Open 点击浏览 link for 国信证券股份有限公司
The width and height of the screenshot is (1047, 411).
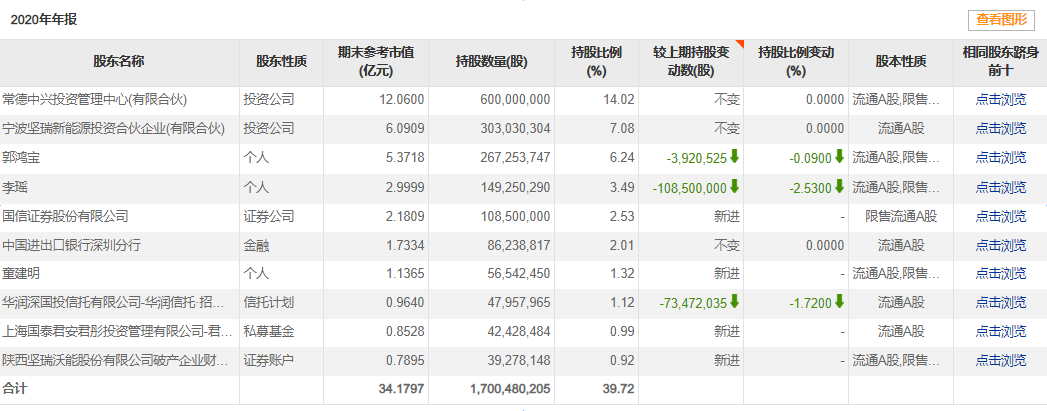click(x=1000, y=216)
